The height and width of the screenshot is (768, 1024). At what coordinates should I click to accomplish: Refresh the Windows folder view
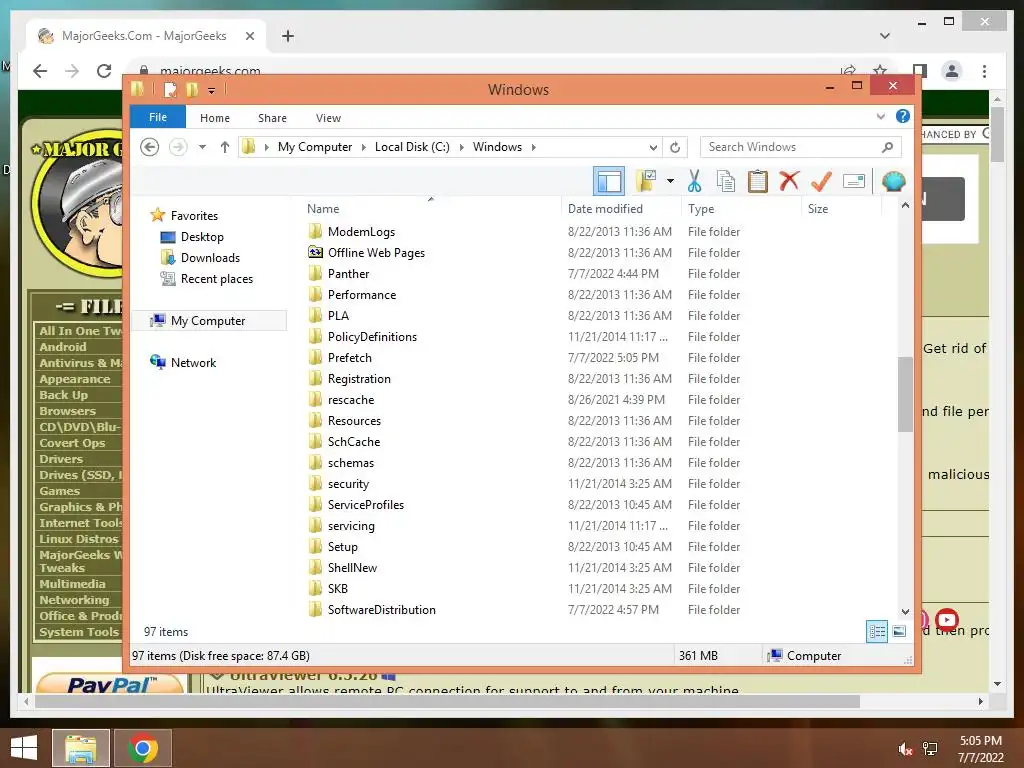pyautogui.click(x=675, y=147)
